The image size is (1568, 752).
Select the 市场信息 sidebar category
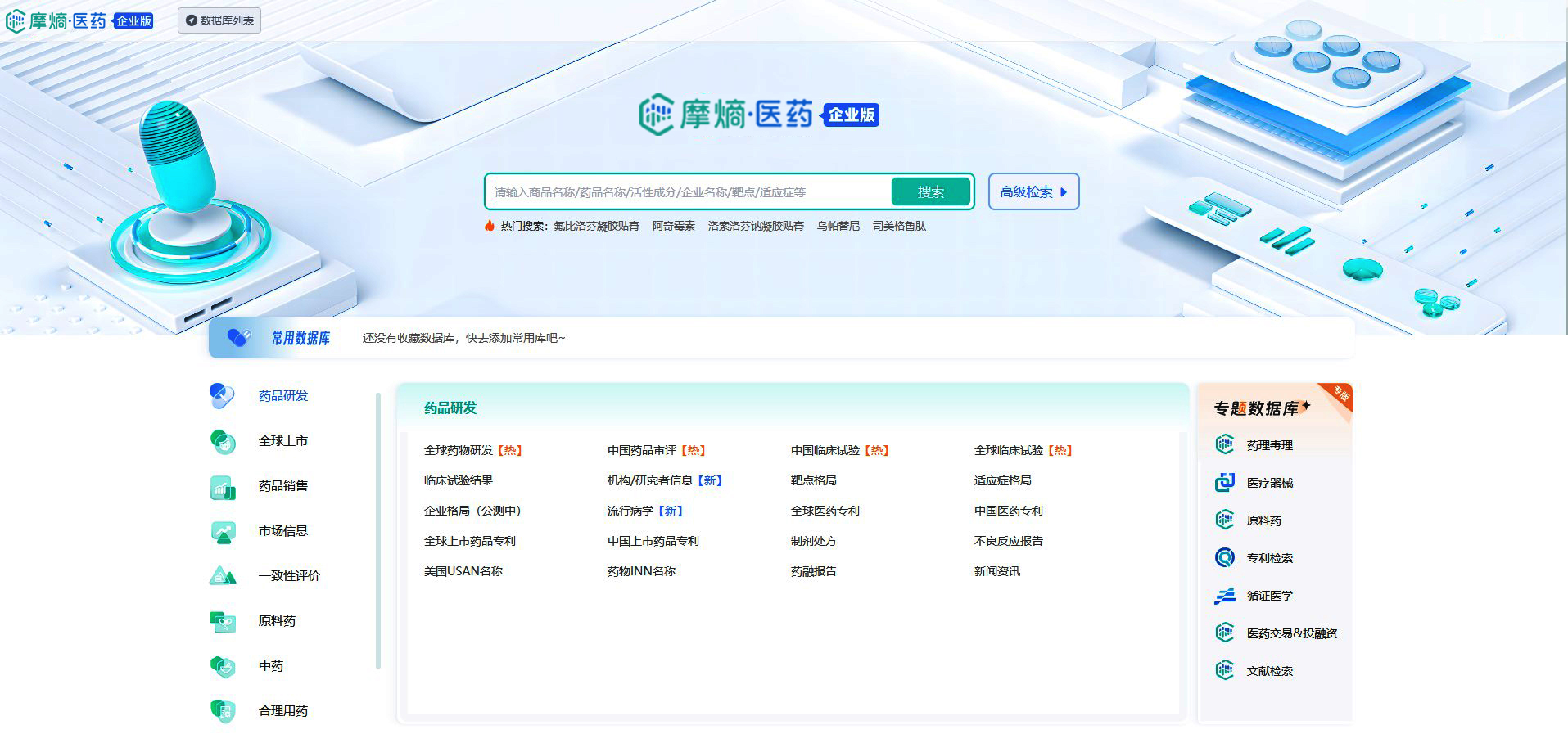pyautogui.click(x=283, y=531)
